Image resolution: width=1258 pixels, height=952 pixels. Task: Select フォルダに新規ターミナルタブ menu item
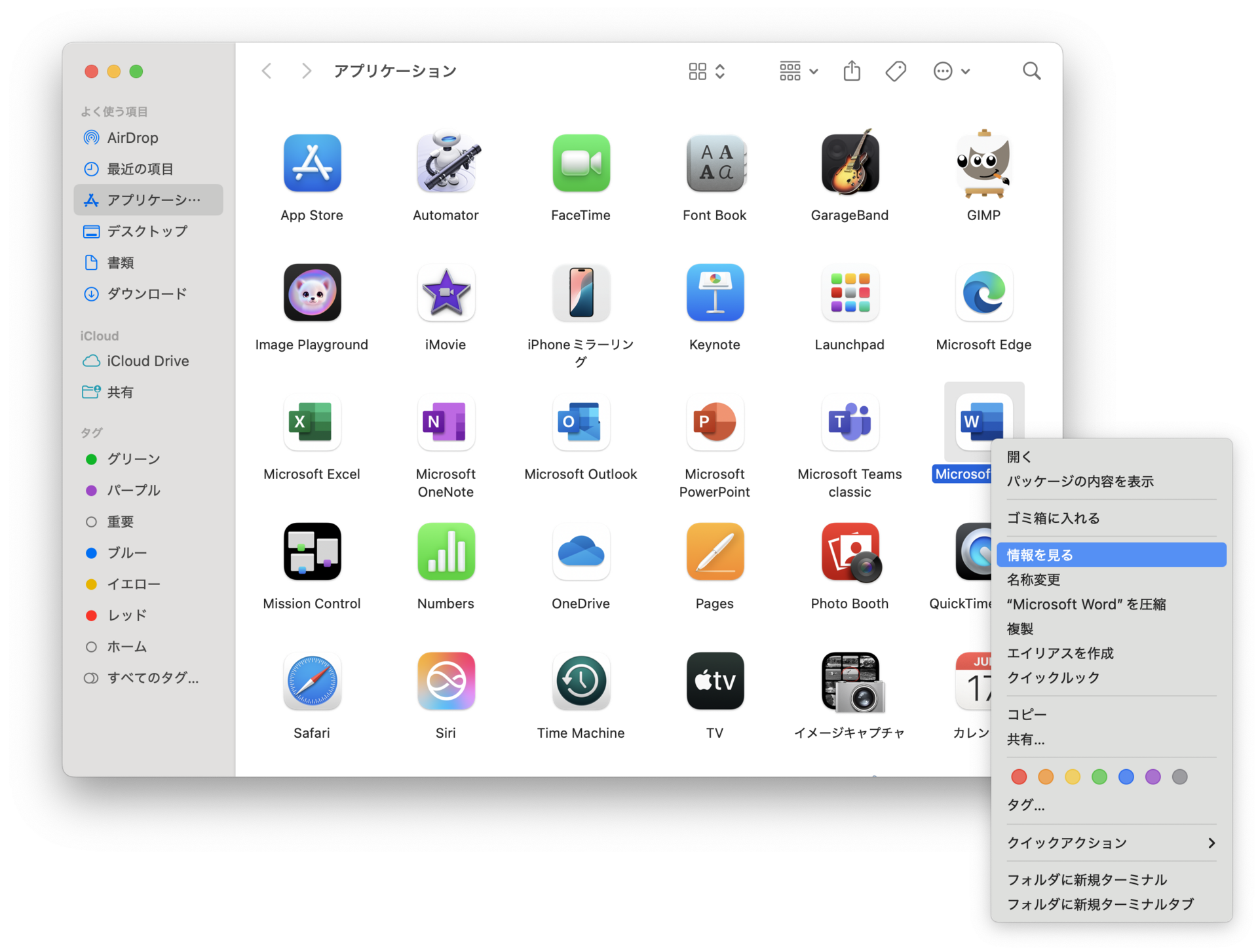coord(1111,905)
